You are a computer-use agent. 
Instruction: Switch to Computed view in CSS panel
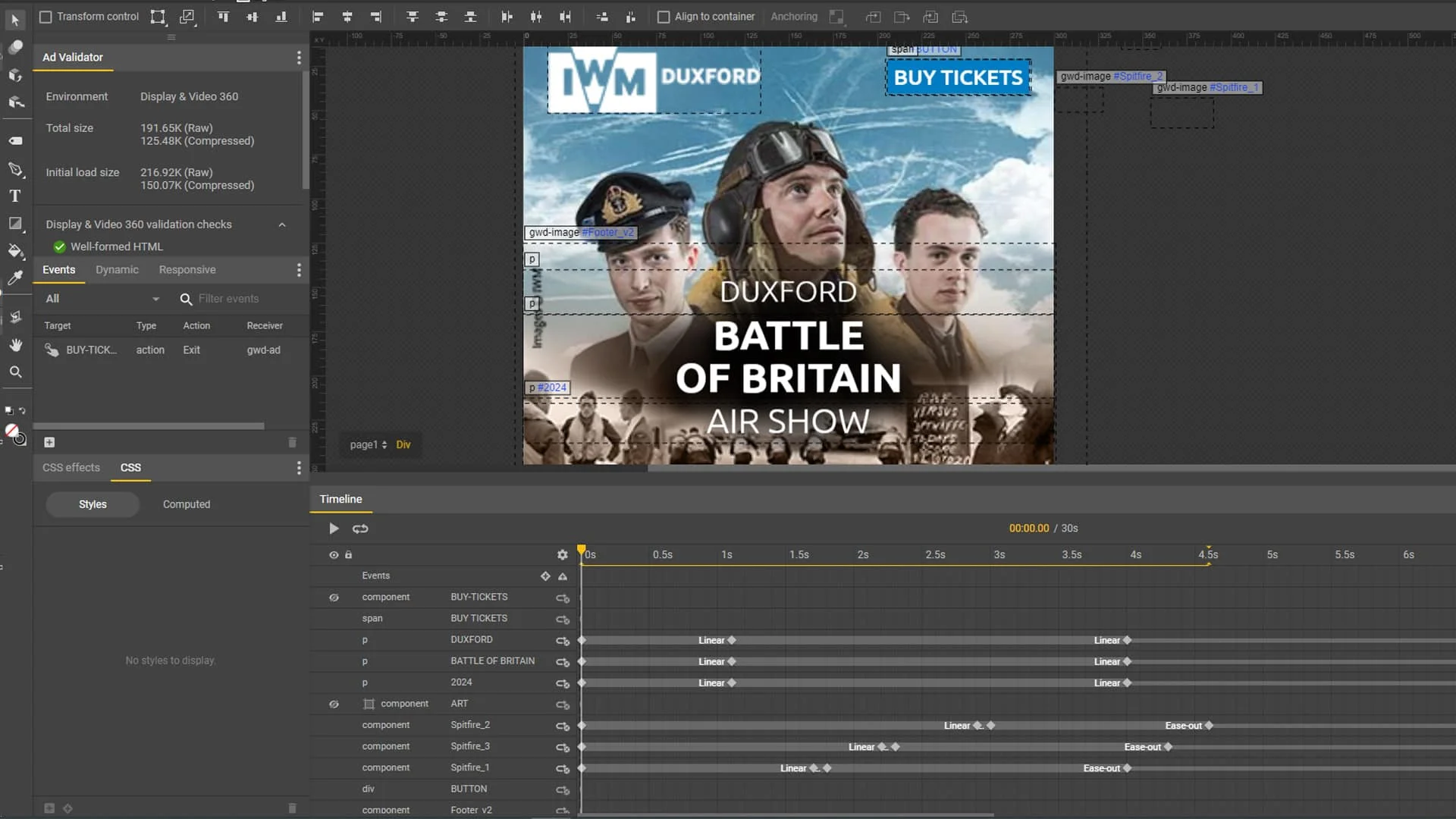click(187, 504)
